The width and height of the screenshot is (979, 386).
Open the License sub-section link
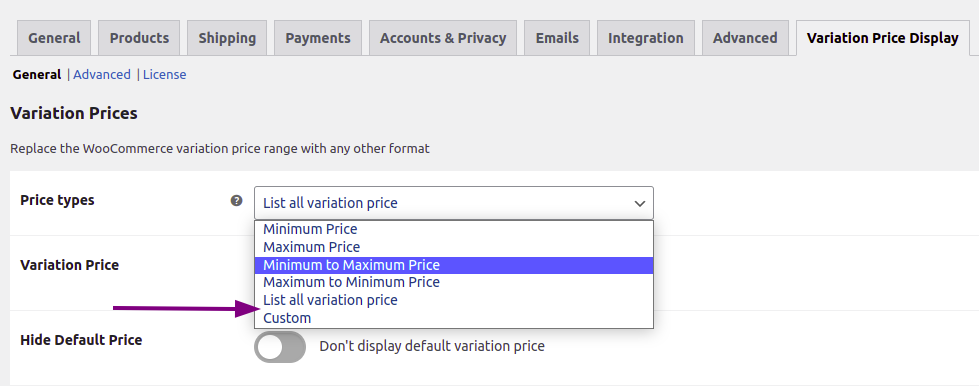tap(165, 74)
